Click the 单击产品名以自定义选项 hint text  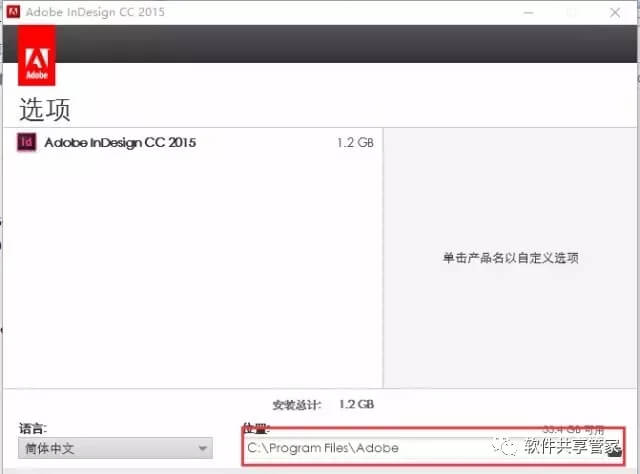coord(511,258)
